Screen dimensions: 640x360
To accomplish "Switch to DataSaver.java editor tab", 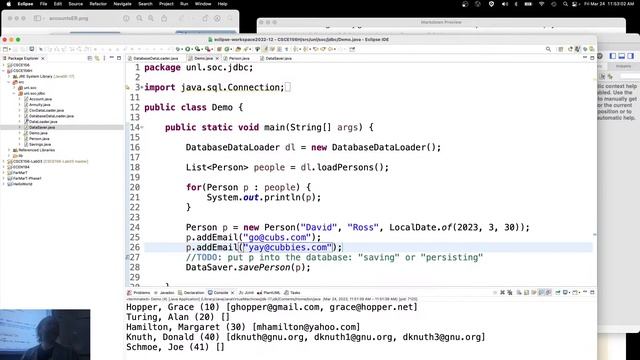I will coord(278,58).
